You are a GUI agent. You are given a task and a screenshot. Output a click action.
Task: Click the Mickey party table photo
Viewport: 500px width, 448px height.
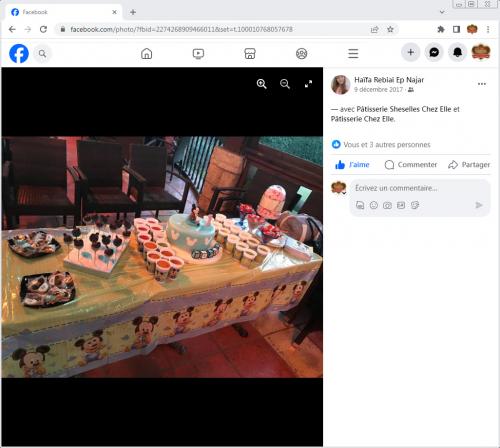162,257
